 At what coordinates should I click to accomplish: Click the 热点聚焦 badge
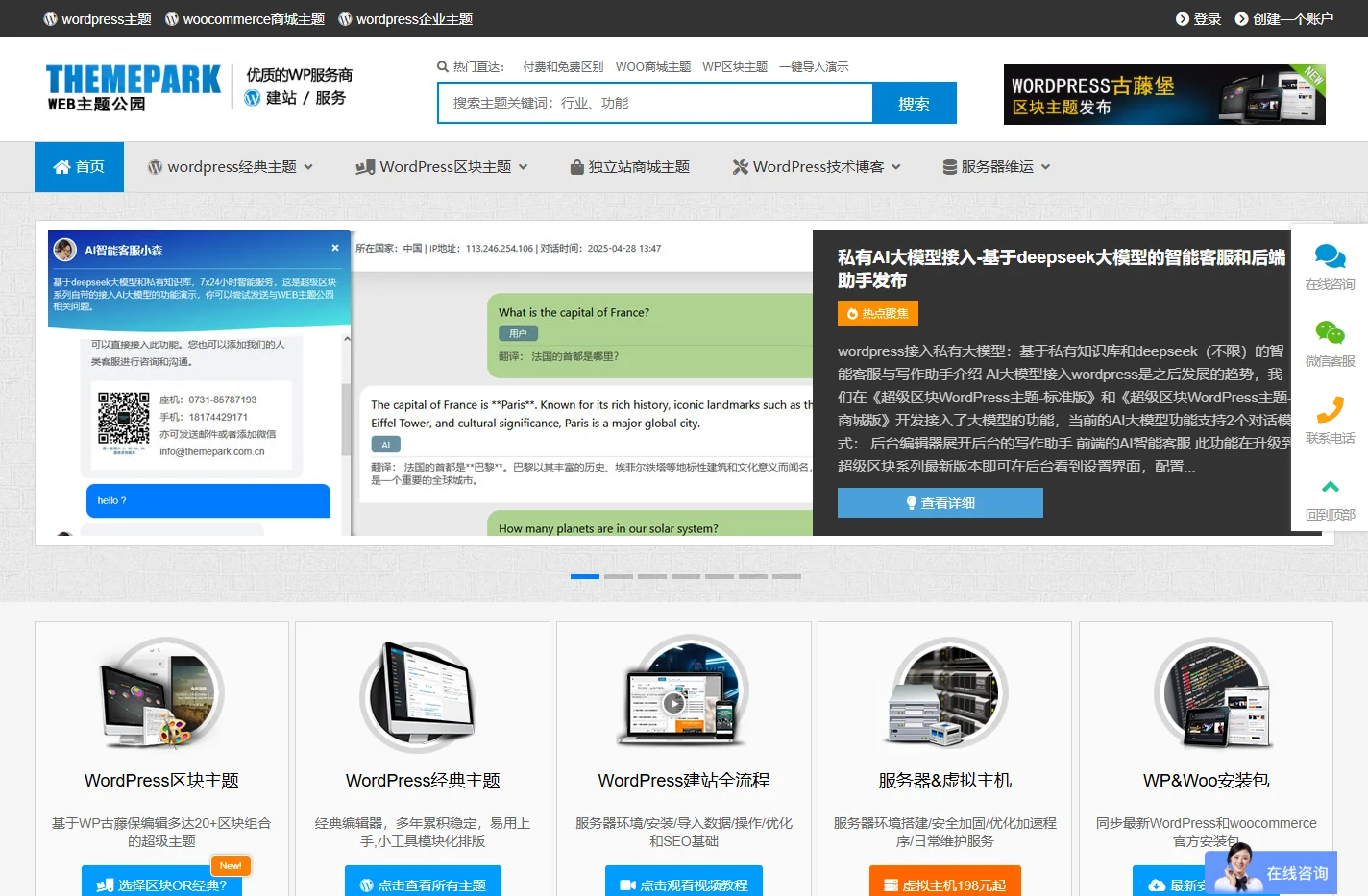click(x=878, y=313)
